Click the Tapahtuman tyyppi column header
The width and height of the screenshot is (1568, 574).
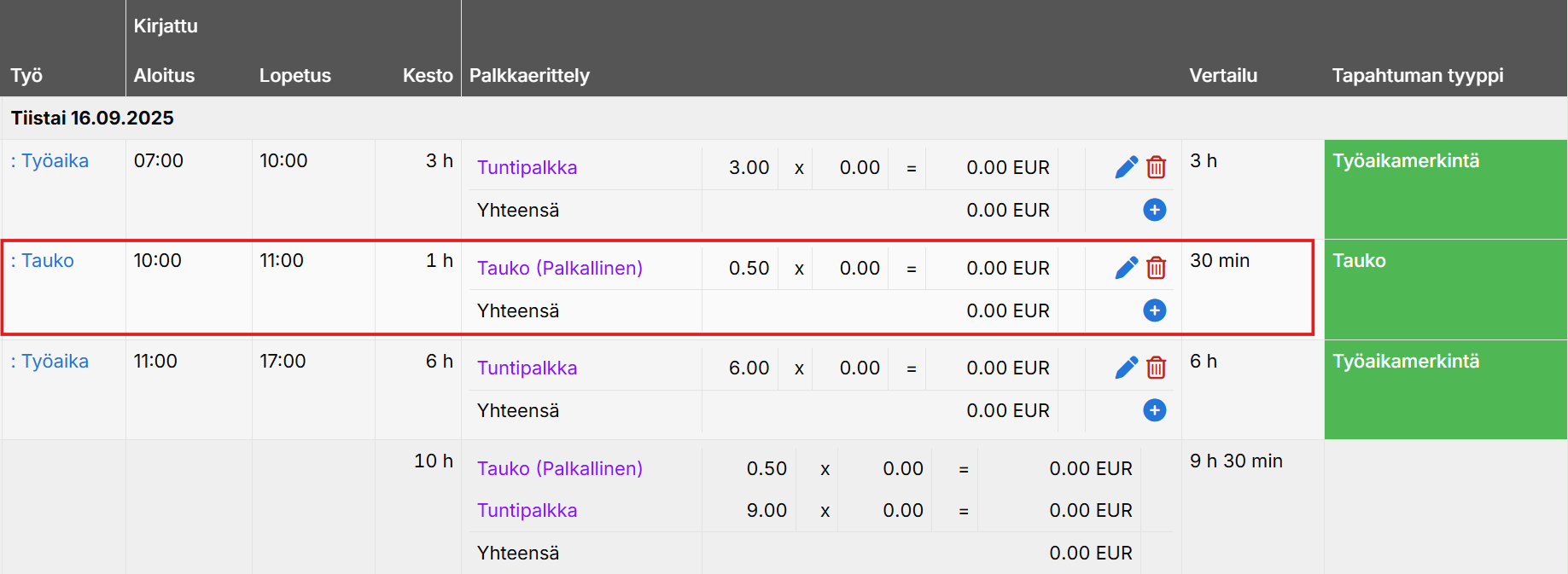(x=1417, y=76)
